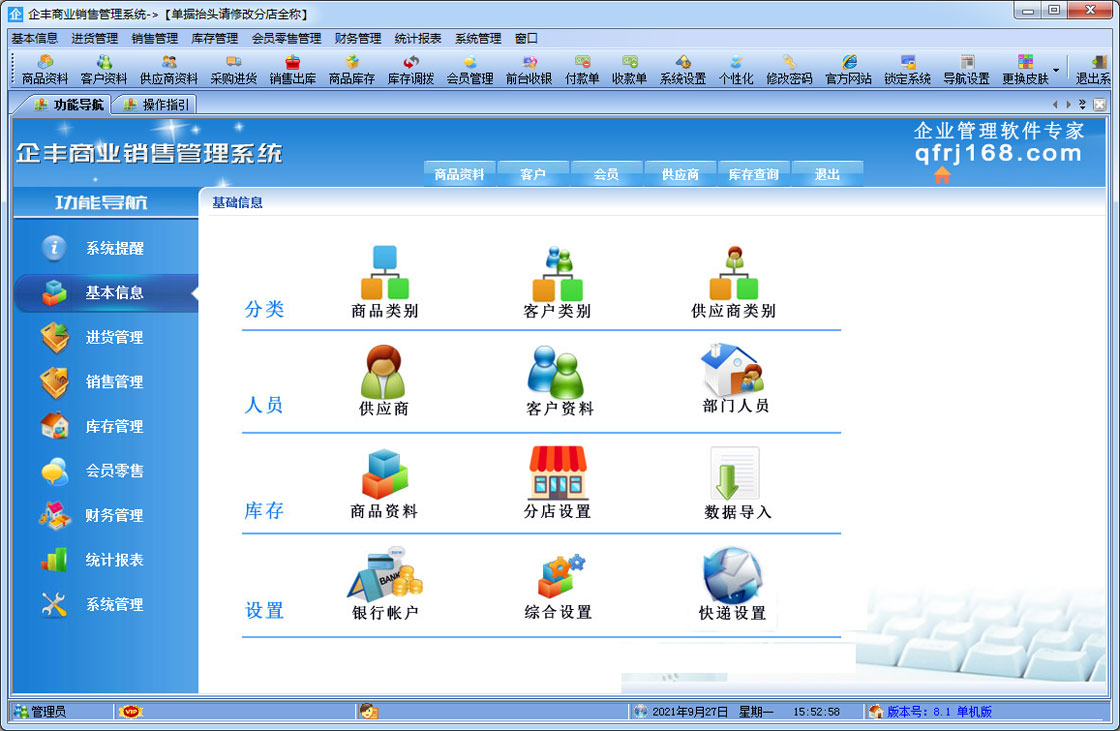Image resolution: width=1120 pixels, height=731 pixels.
Task: Open 部门人员 house icon
Action: coord(733,371)
